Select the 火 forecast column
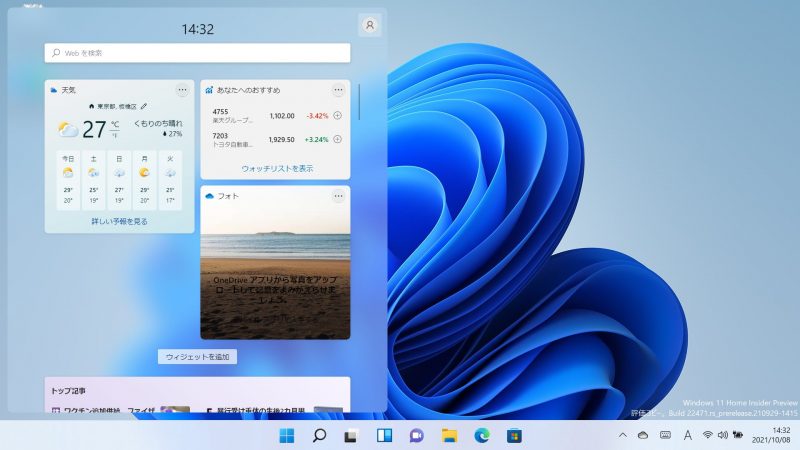The image size is (800, 450). click(170, 180)
